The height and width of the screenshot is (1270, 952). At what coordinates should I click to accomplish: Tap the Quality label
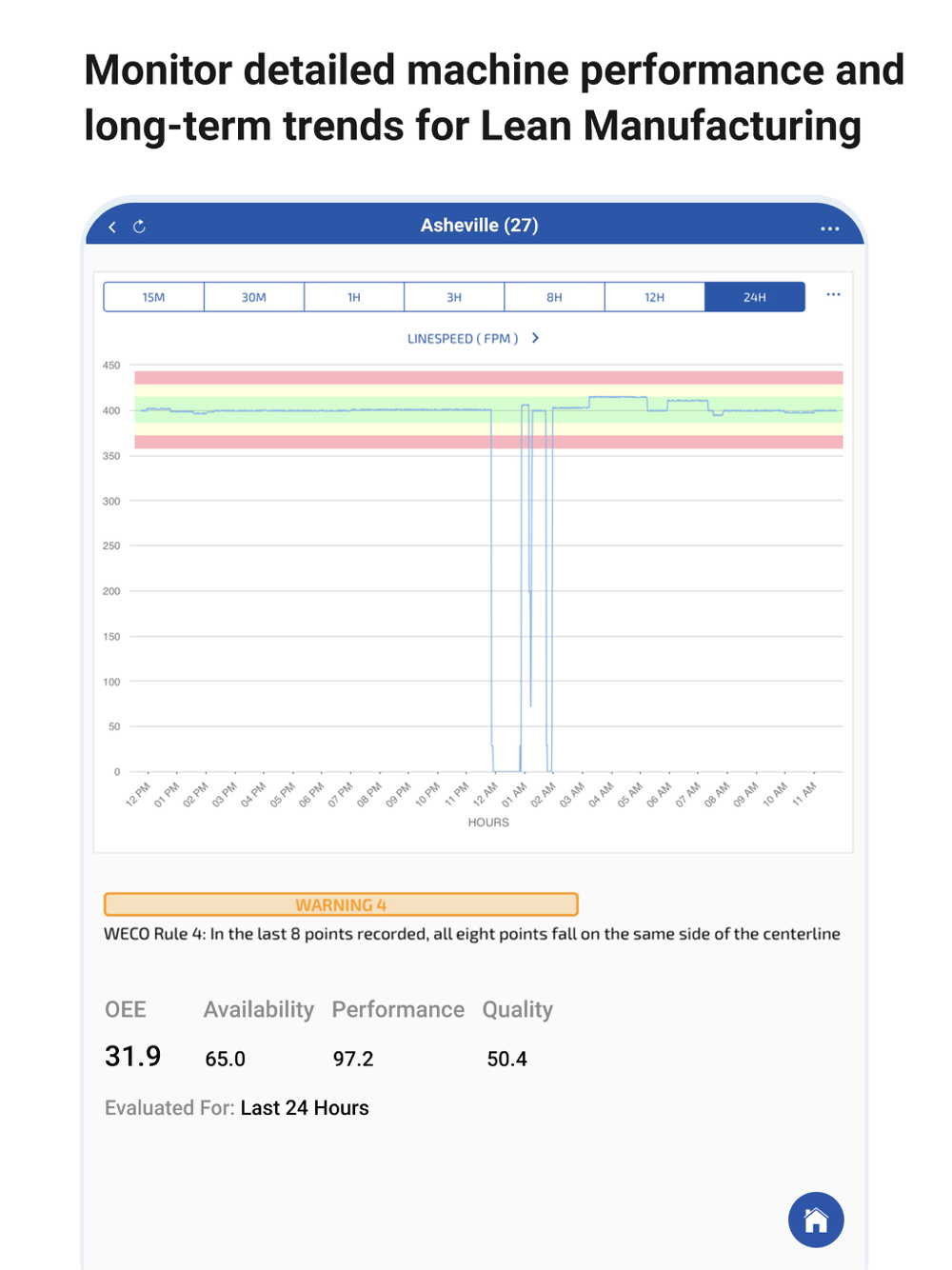tap(518, 1010)
